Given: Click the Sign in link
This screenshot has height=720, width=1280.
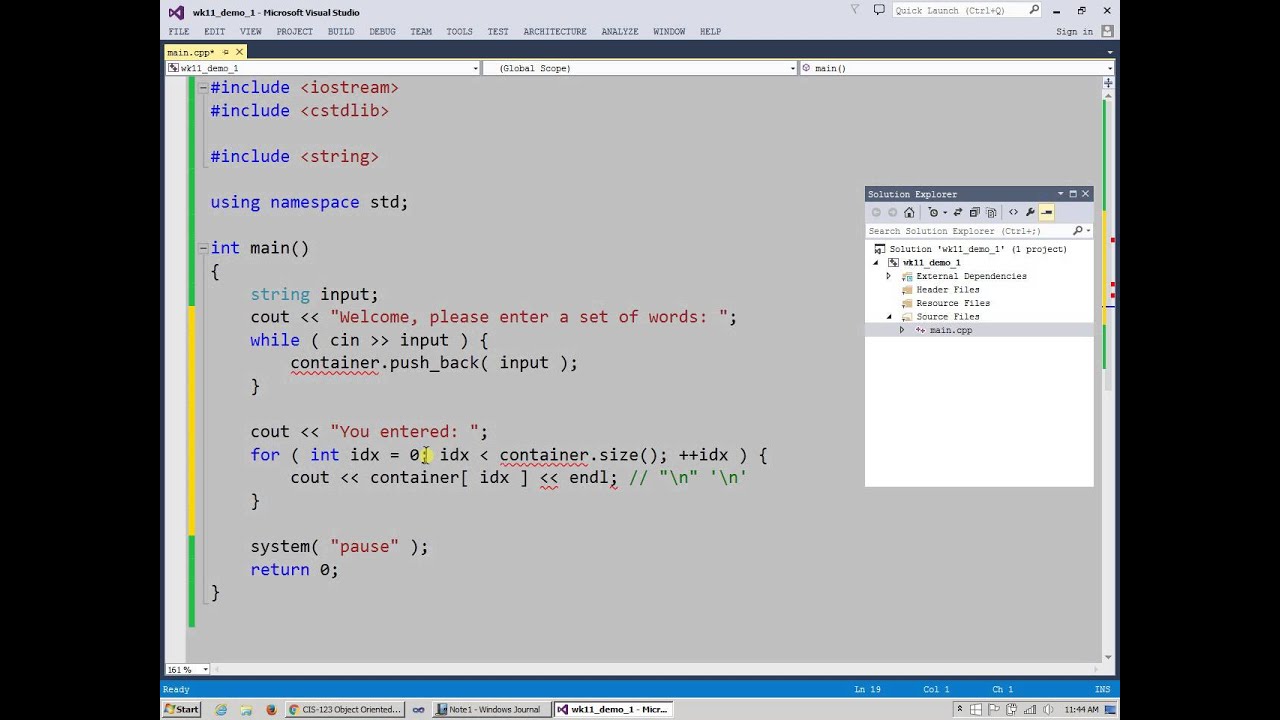Looking at the screenshot, I should [x=1074, y=32].
